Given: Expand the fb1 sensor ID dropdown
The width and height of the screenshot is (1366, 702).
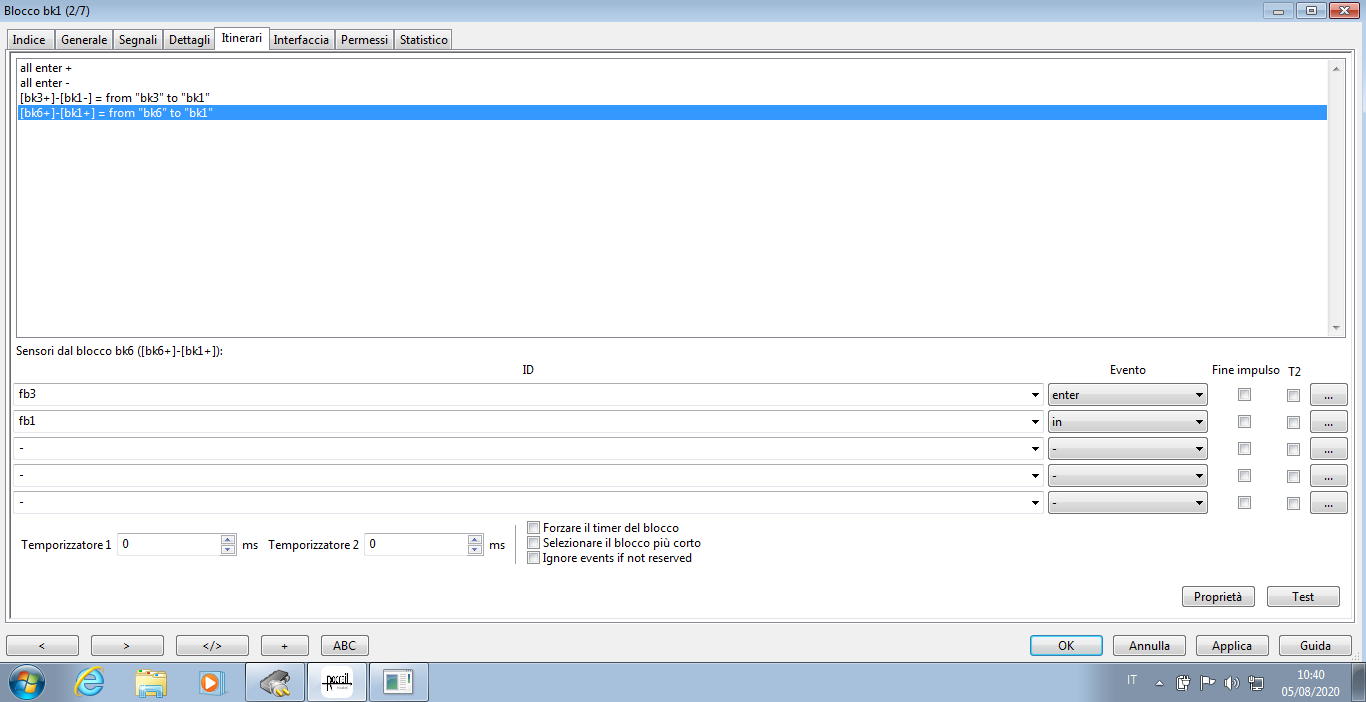Looking at the screenshot, I should point(1035,423).
